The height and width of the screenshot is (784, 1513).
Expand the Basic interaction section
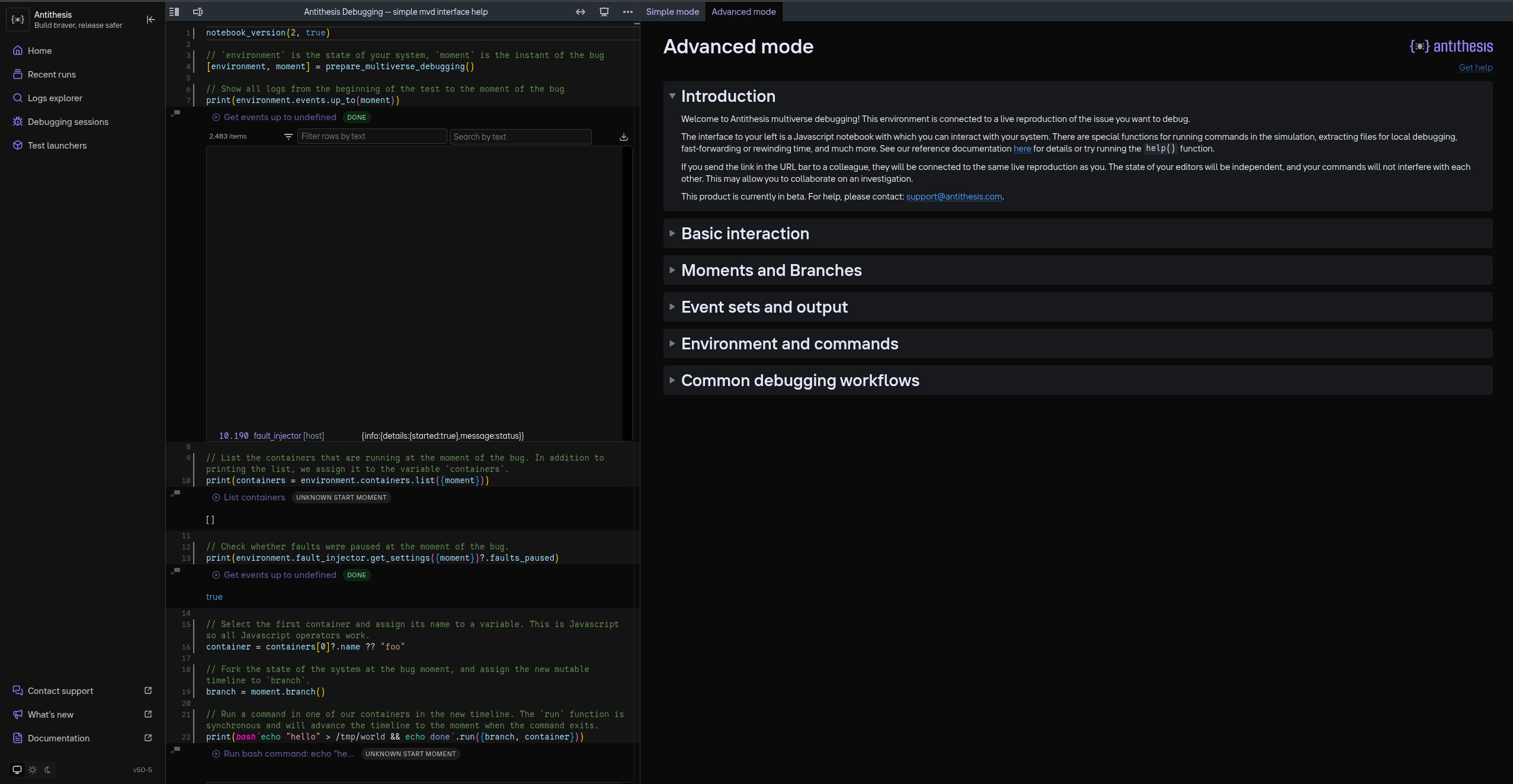(745, 234)
